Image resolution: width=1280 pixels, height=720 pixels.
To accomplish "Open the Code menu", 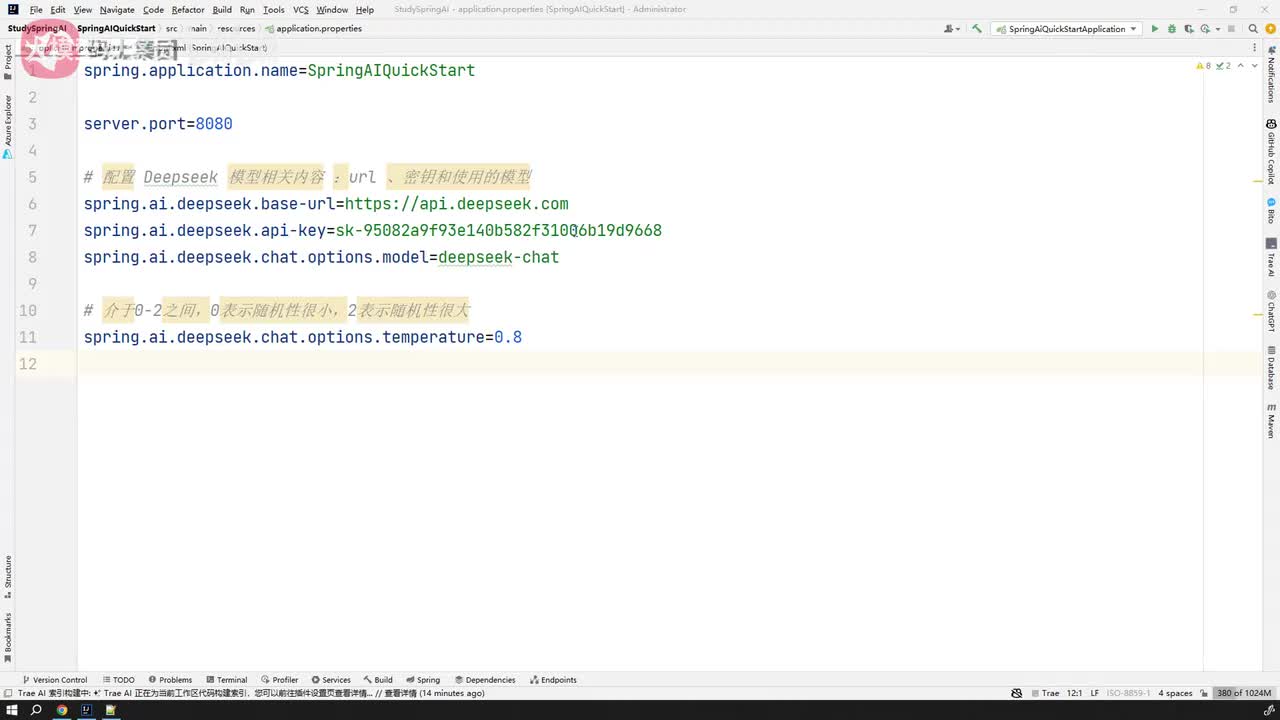I will pyautogui.click(x=153, y=10).
